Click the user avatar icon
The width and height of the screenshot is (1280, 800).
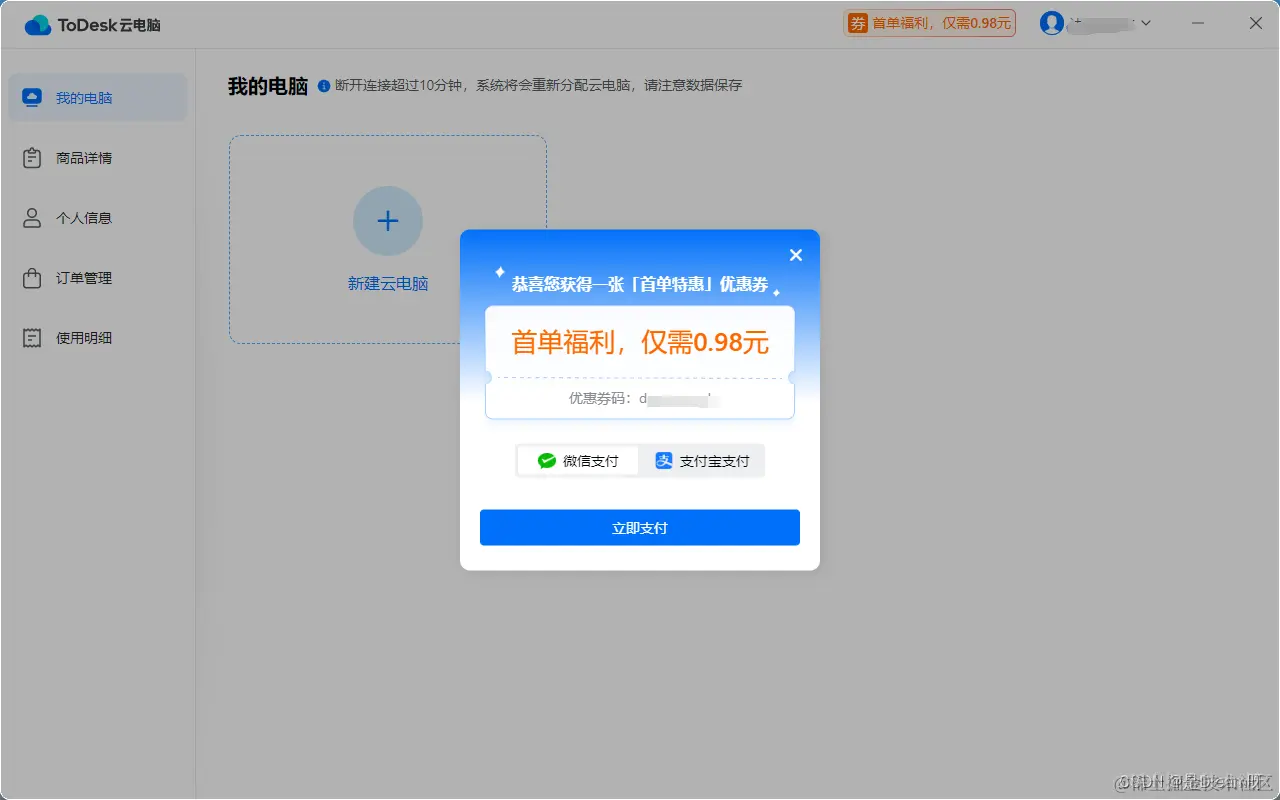1051,22
